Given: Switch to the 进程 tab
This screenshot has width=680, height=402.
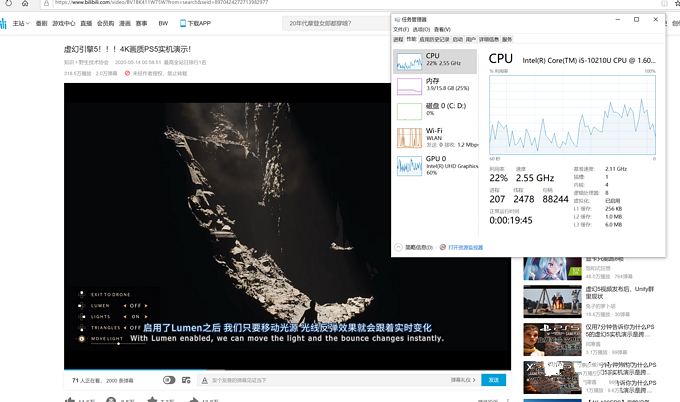Looking at the screenshot, I should [398, 39].
